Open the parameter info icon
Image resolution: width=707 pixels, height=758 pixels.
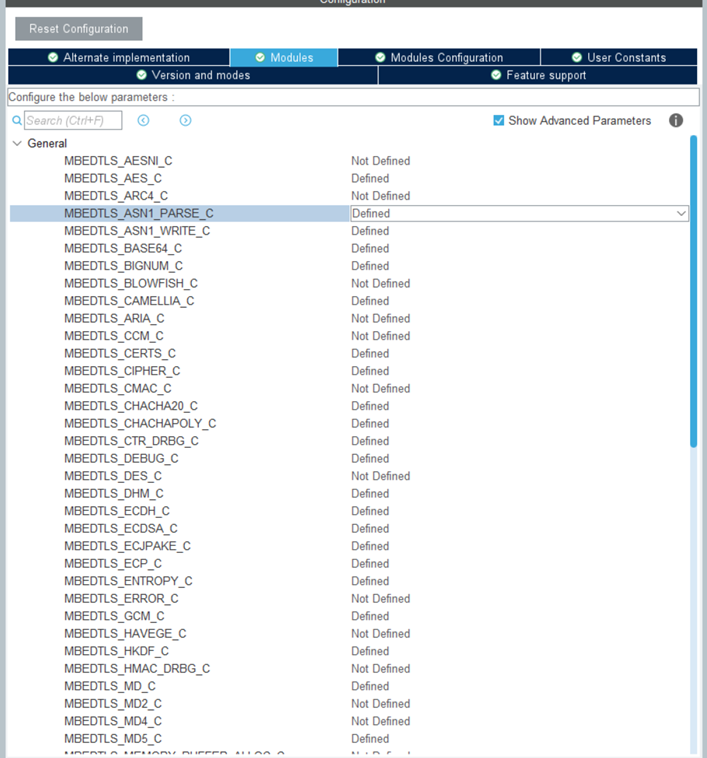676,120
